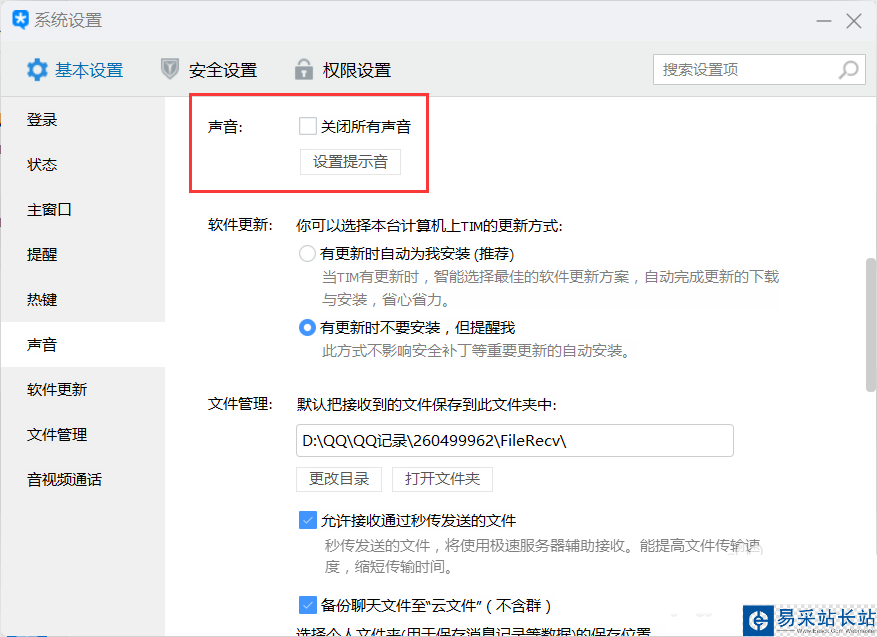Click the 设置提示音 button
This screenshot has height=637, width=877.
click(x=350, y=162)
